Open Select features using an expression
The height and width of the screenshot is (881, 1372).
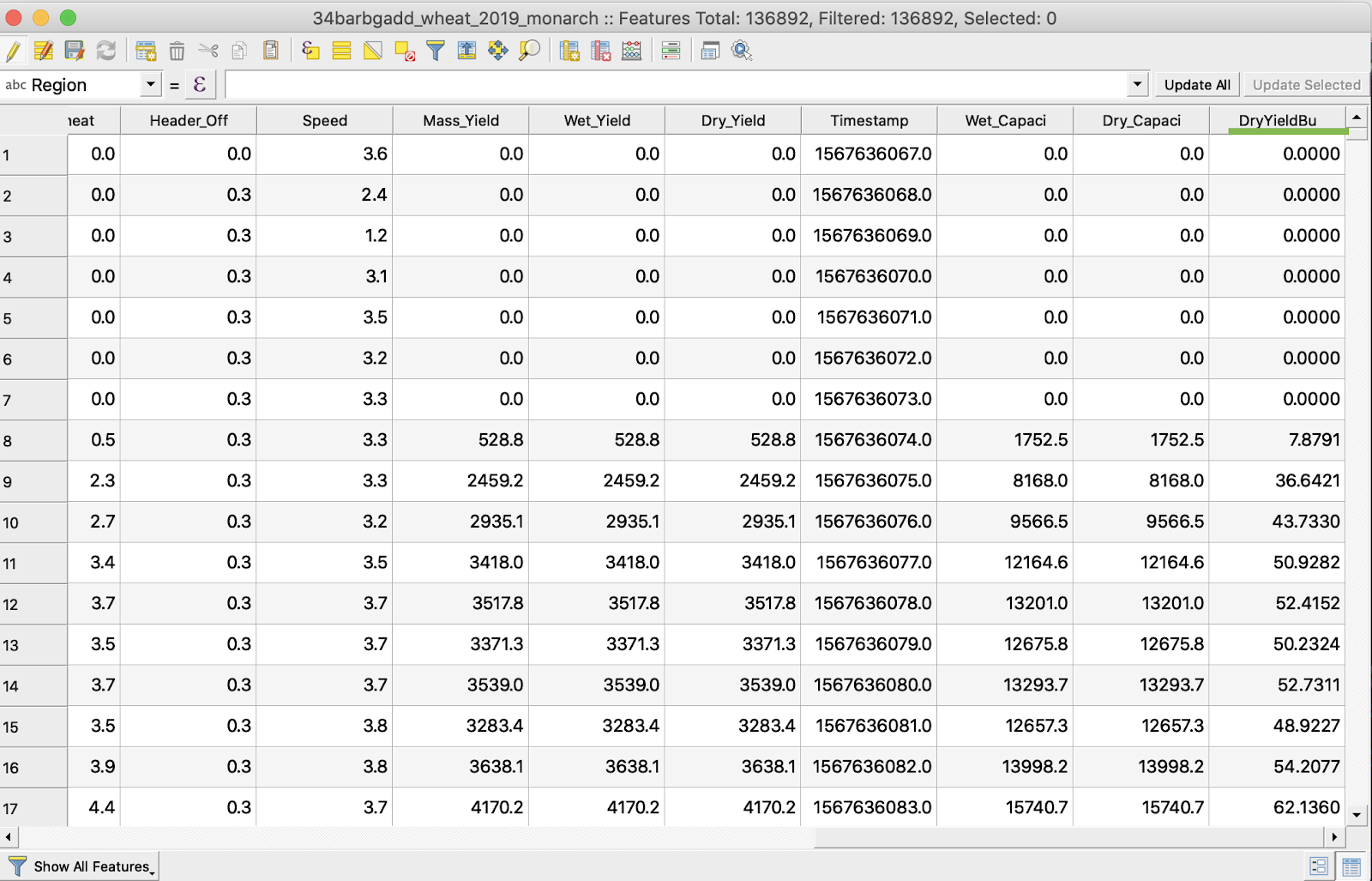(x=310, y=51)
